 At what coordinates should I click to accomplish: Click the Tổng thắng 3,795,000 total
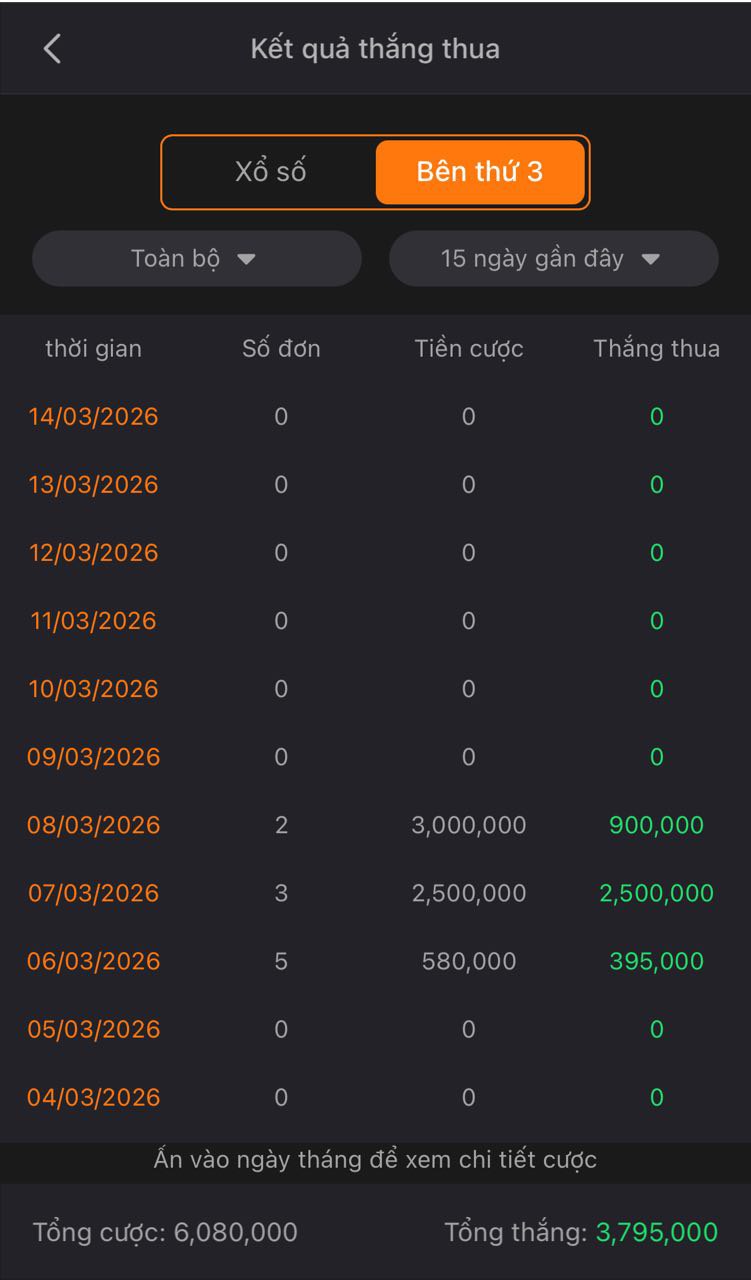coord(581,1232)
